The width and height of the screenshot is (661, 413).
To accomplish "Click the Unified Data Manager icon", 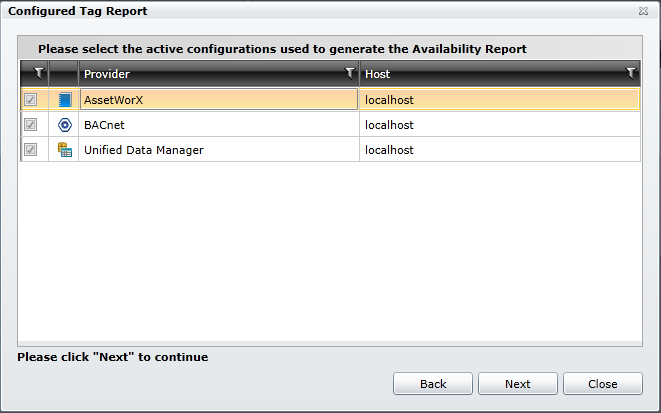I will pos(64,150).
